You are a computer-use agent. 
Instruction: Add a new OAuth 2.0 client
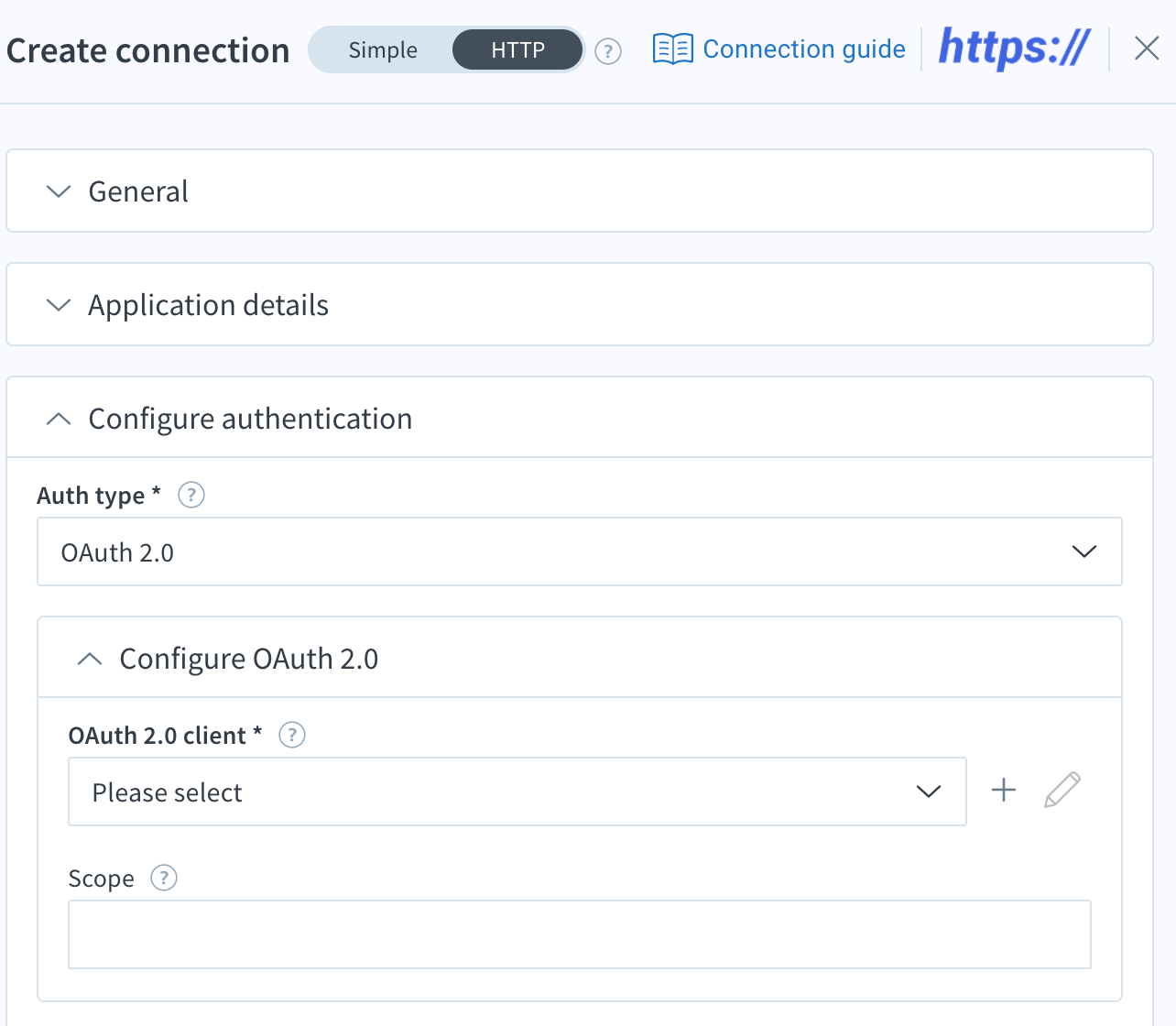[x=1004, y=791]
